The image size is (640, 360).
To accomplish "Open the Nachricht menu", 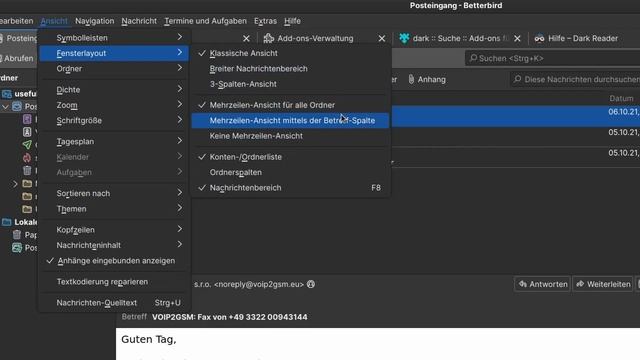I will click(x=139, y=21).
